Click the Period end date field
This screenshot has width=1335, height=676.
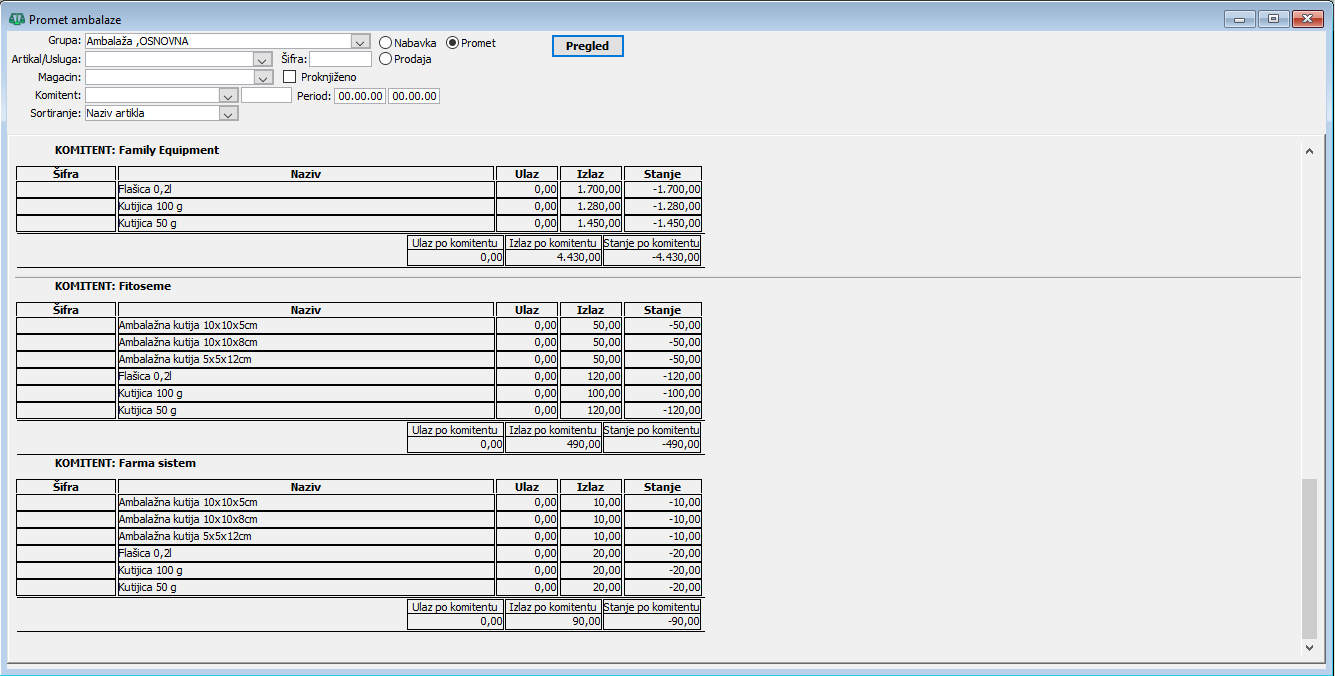click(413, 96)
